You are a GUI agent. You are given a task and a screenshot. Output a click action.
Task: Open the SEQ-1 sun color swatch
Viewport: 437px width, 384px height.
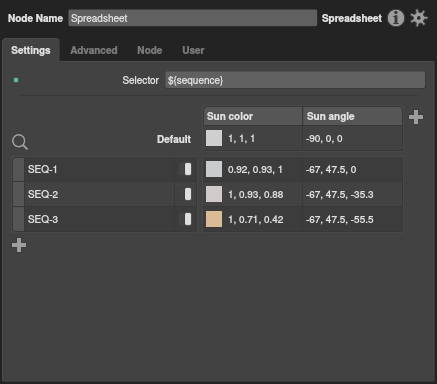(x=214, y=169)
